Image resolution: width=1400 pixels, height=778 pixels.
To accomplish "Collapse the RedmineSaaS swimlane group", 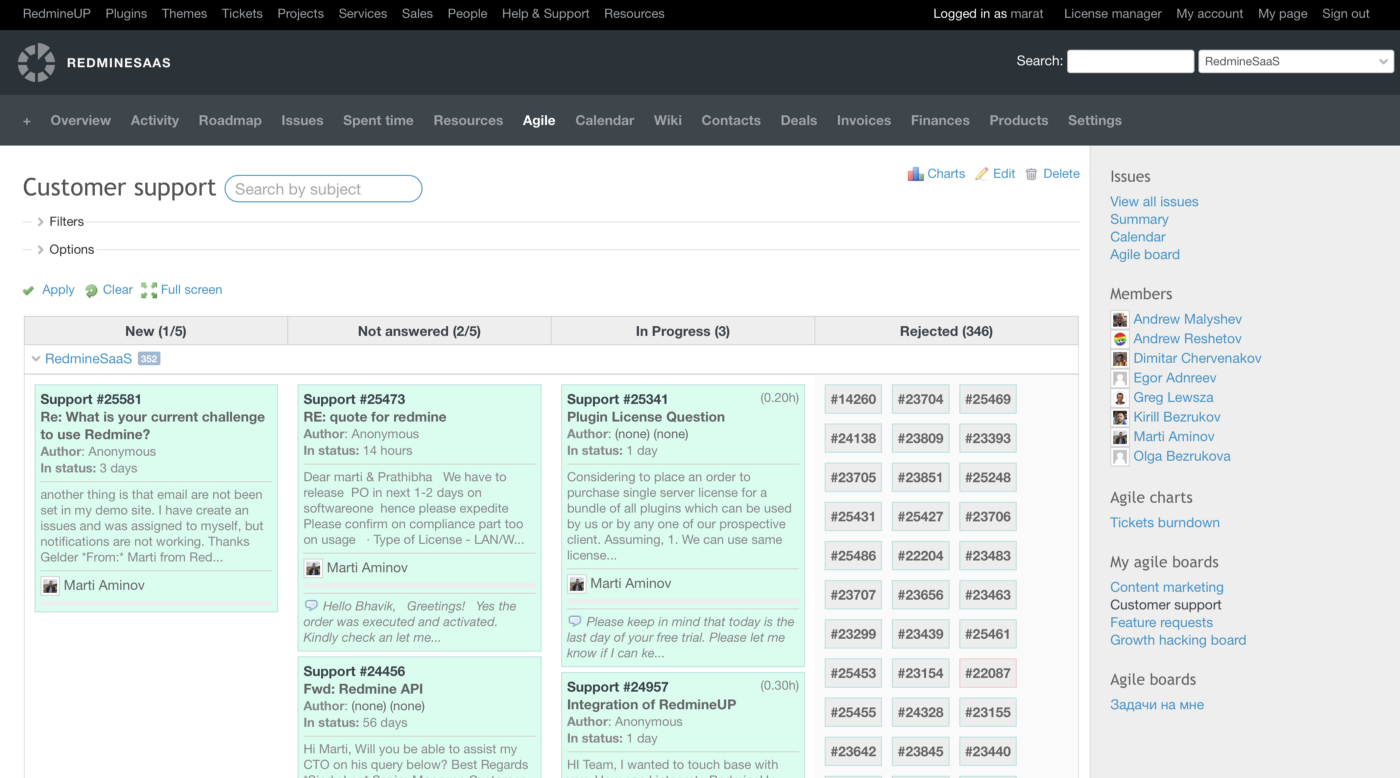I will (36, 359).
